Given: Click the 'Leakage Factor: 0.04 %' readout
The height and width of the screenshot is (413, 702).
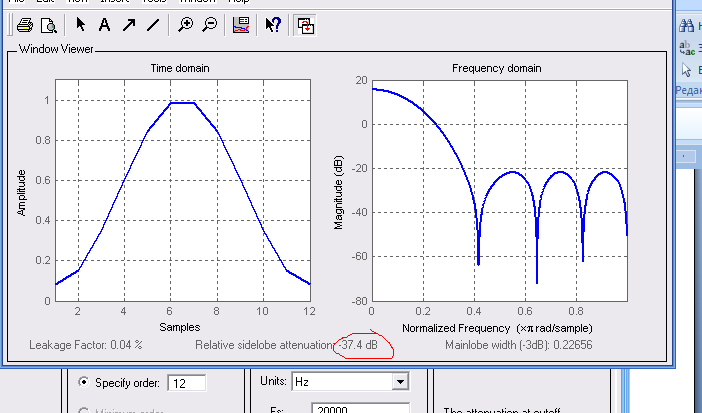Looking at the screenshot, I should [x=86, y=345].
